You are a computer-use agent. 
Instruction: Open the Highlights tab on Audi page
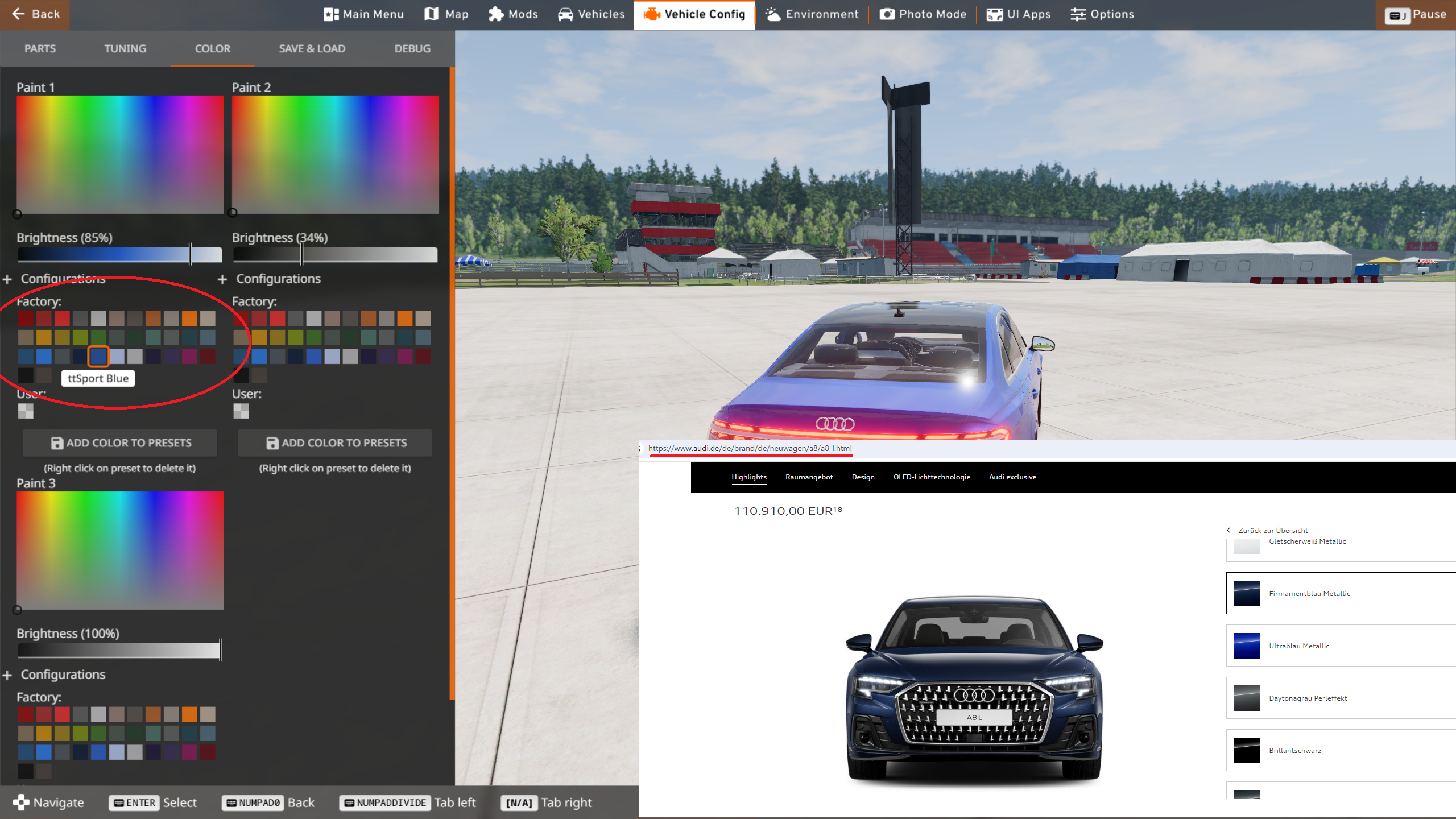pos(749,477)
